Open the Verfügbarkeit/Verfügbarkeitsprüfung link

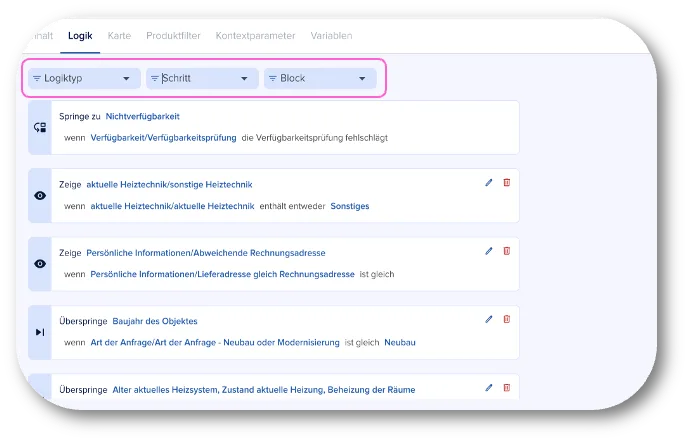click(163, 138)
